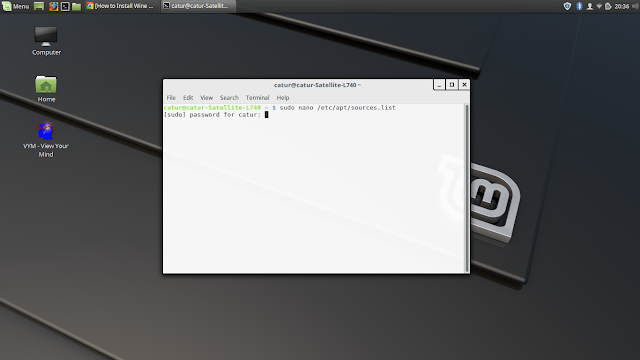Open the update manager shield icon
This screenshot has height=360, width=640.
point(567,6)
